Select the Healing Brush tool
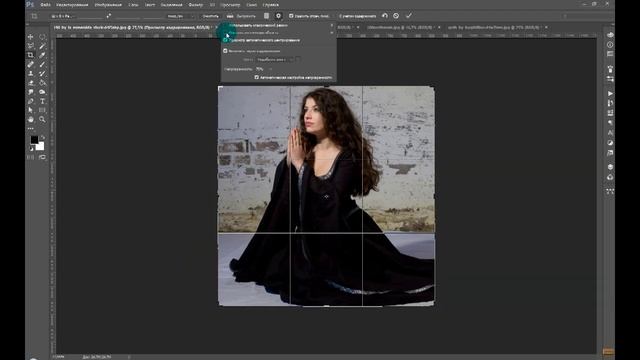The width and height of the screenshot is (640, 360). [31, 64]
